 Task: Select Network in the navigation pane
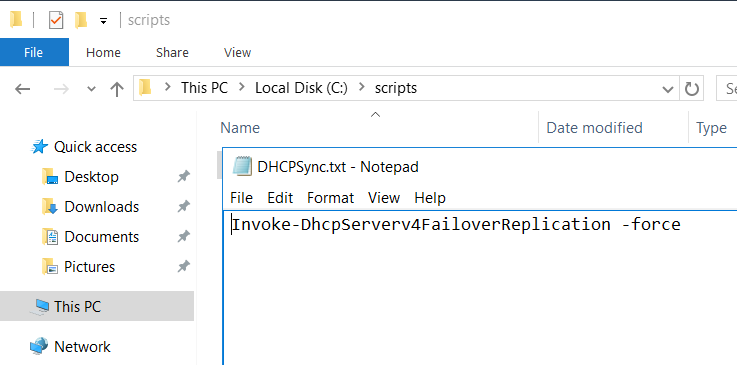pyautogui.click(x=82, y=347)
